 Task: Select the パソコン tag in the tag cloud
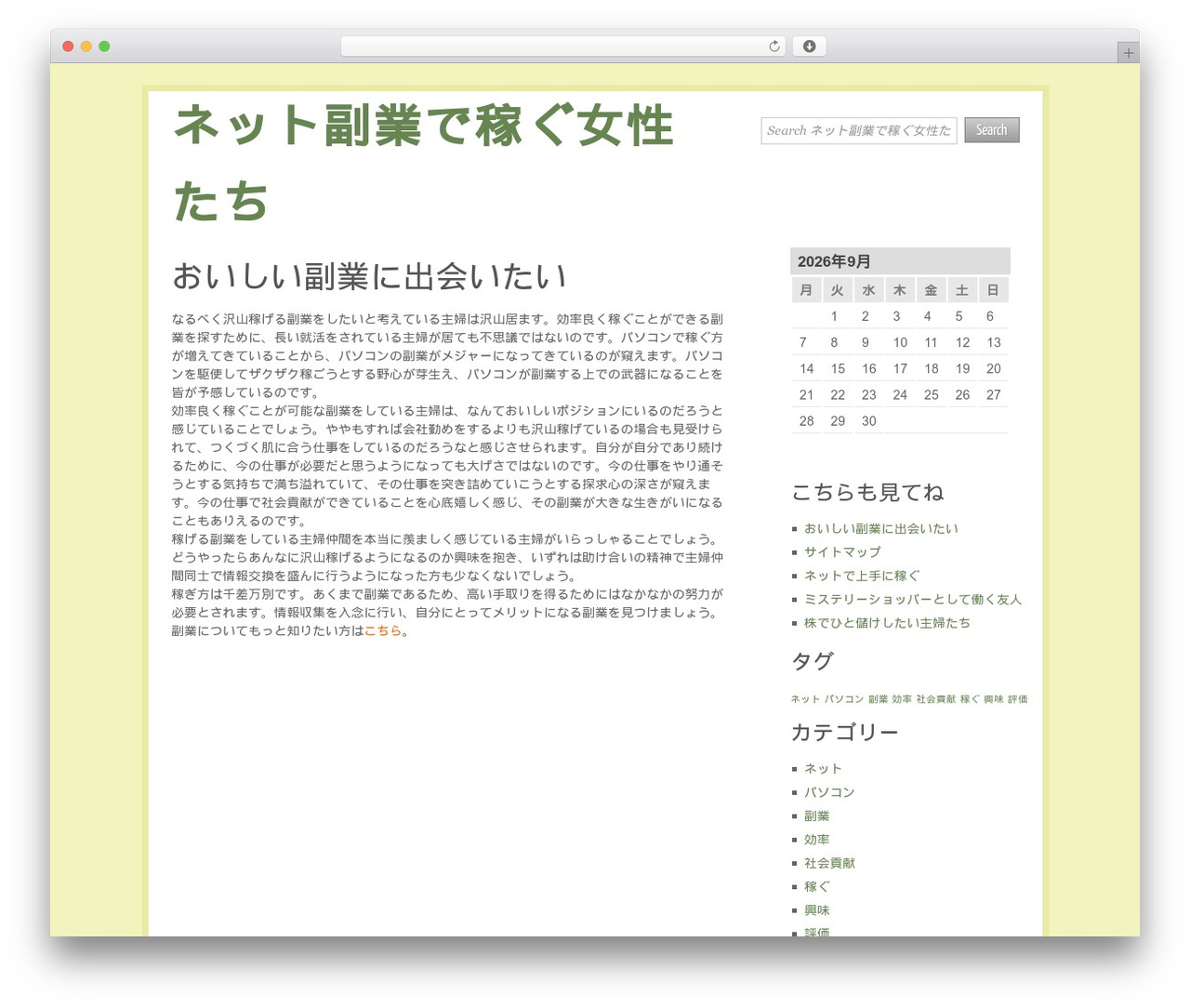point(844,699)
